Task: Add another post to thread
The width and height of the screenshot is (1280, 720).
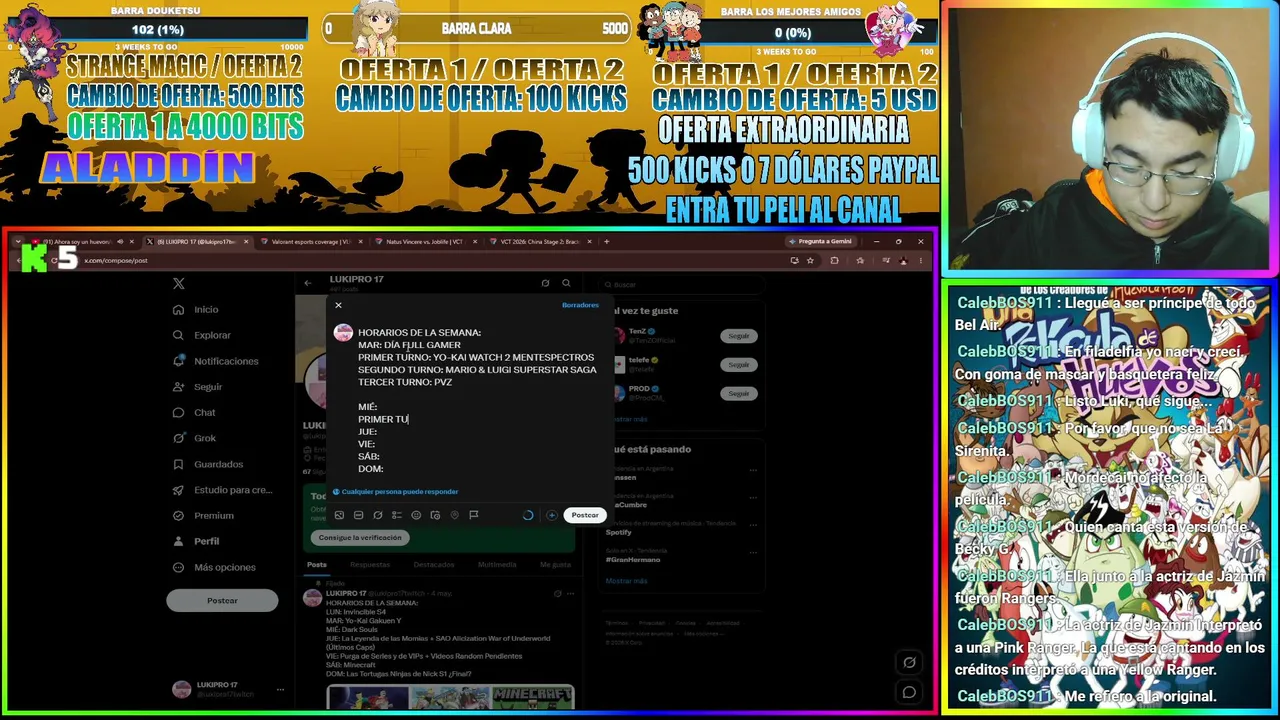Action: point(551,515)
